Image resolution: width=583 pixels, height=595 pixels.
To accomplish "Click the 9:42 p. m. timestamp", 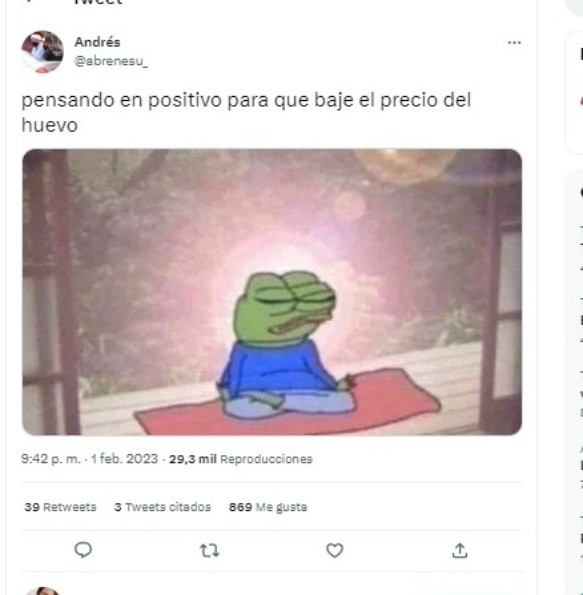I will pyautogui.click(x=50, y=459).
